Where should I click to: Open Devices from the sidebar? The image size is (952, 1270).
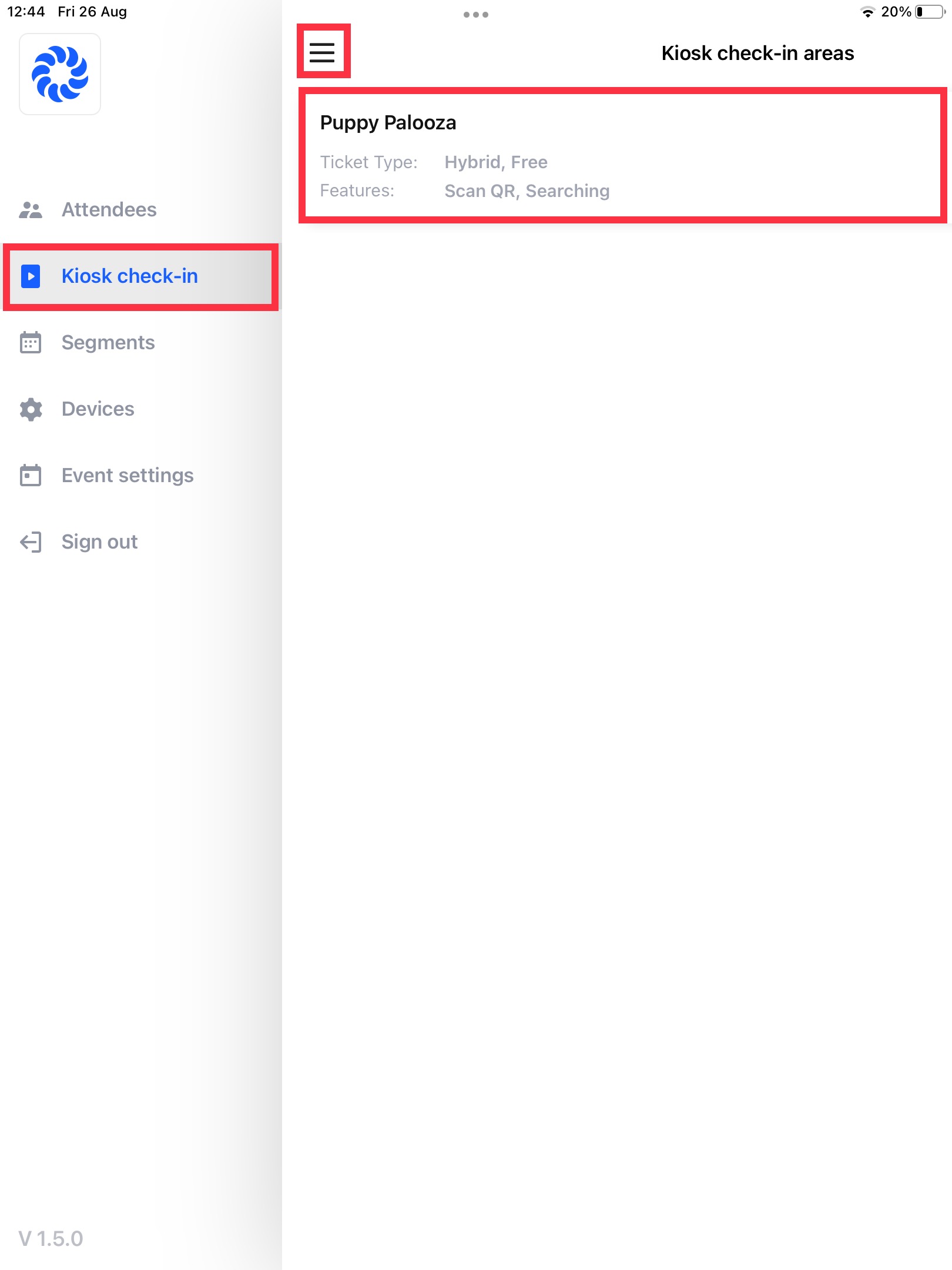[141, 409]
